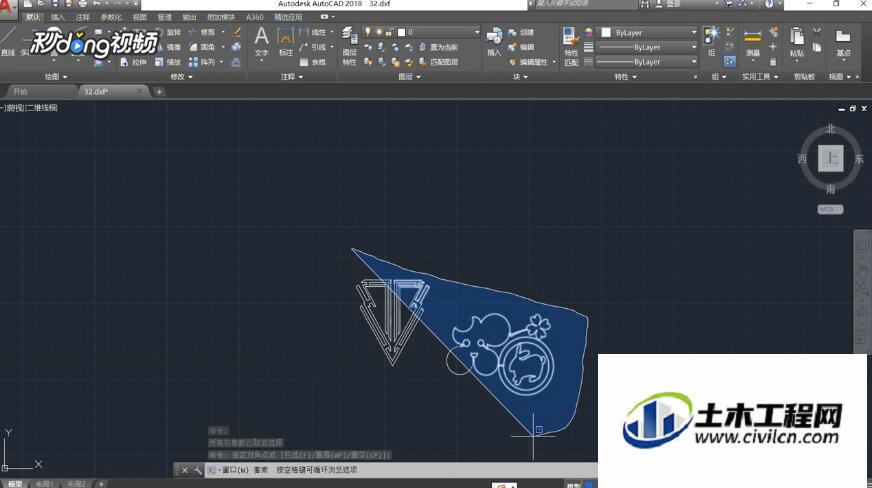Viewport: 872px width, 488px height.
Task: Select the Mirror (镜像) tool
Action: tap(169, 47)
